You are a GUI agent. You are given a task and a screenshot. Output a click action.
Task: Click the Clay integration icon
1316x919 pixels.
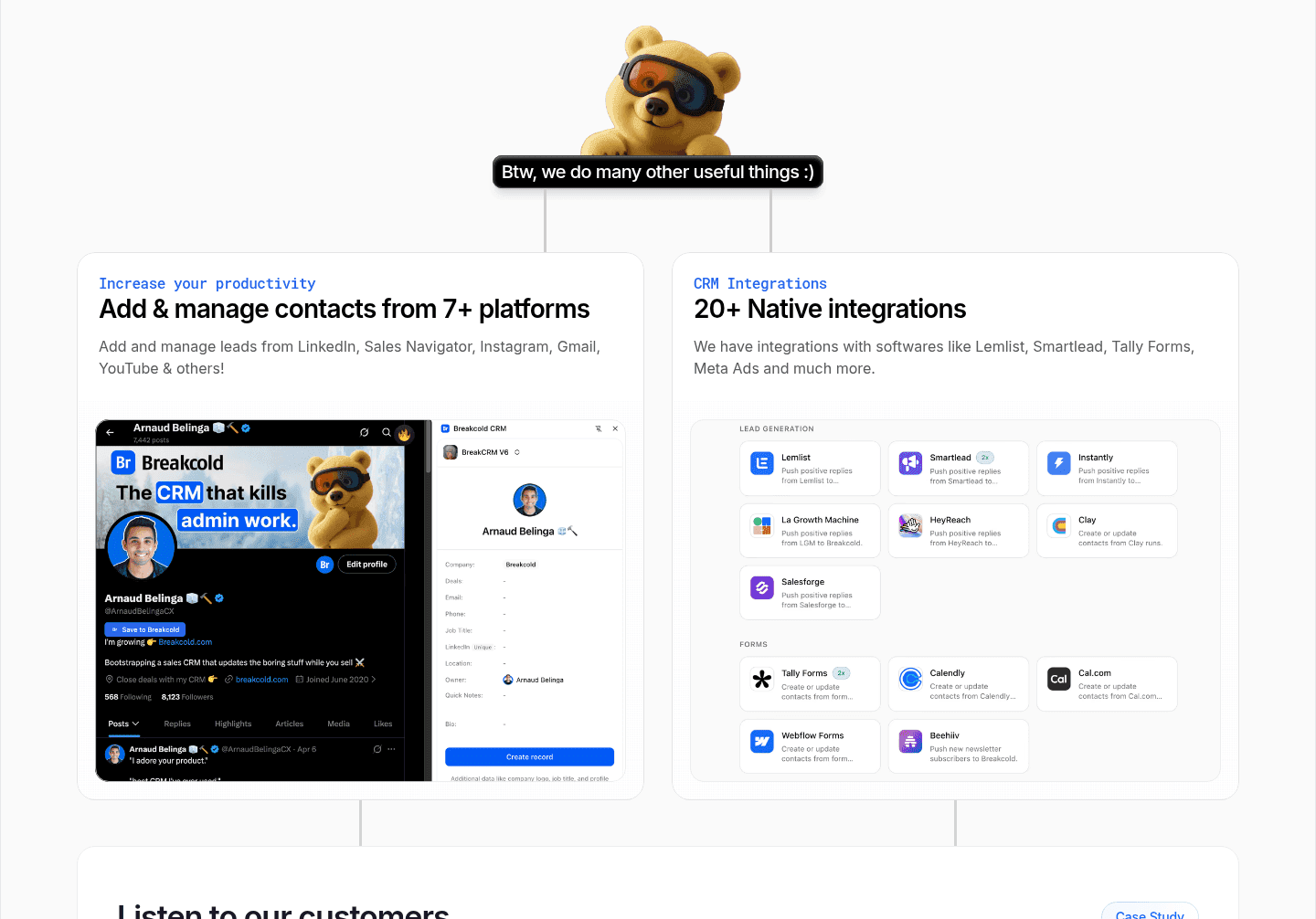point(1058,525)
